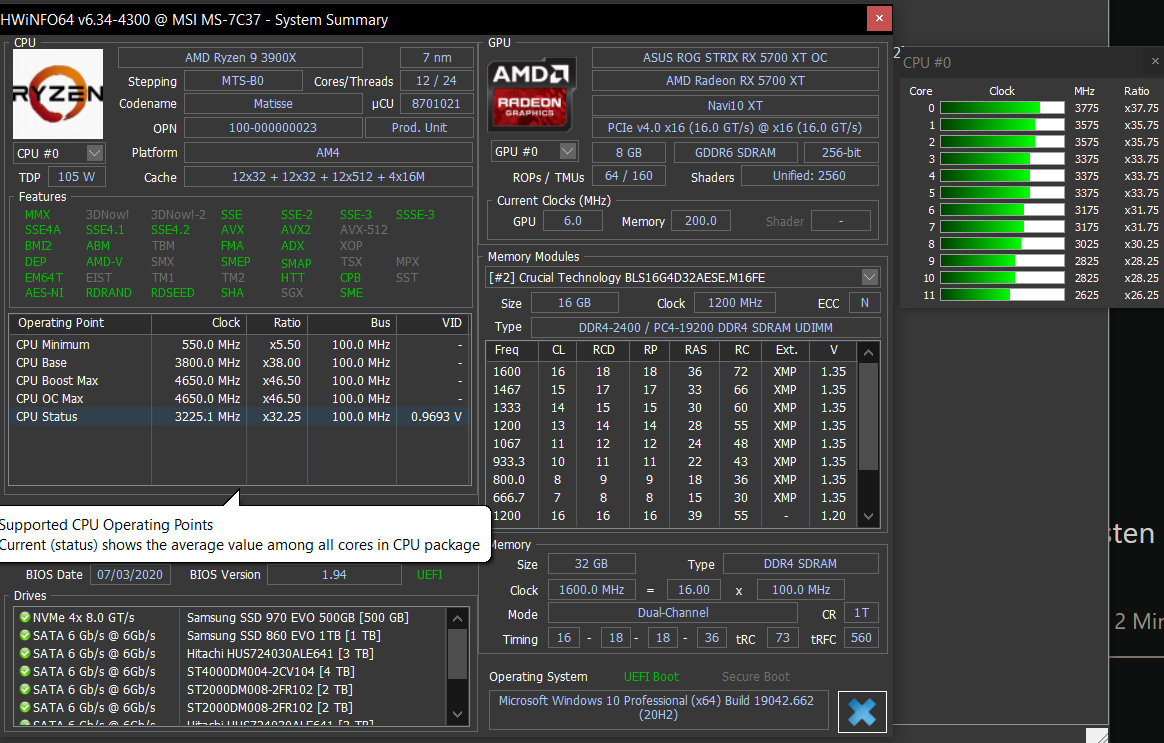Click the 32 GB memory size field

pyautogui.click(x=591, y=563)
